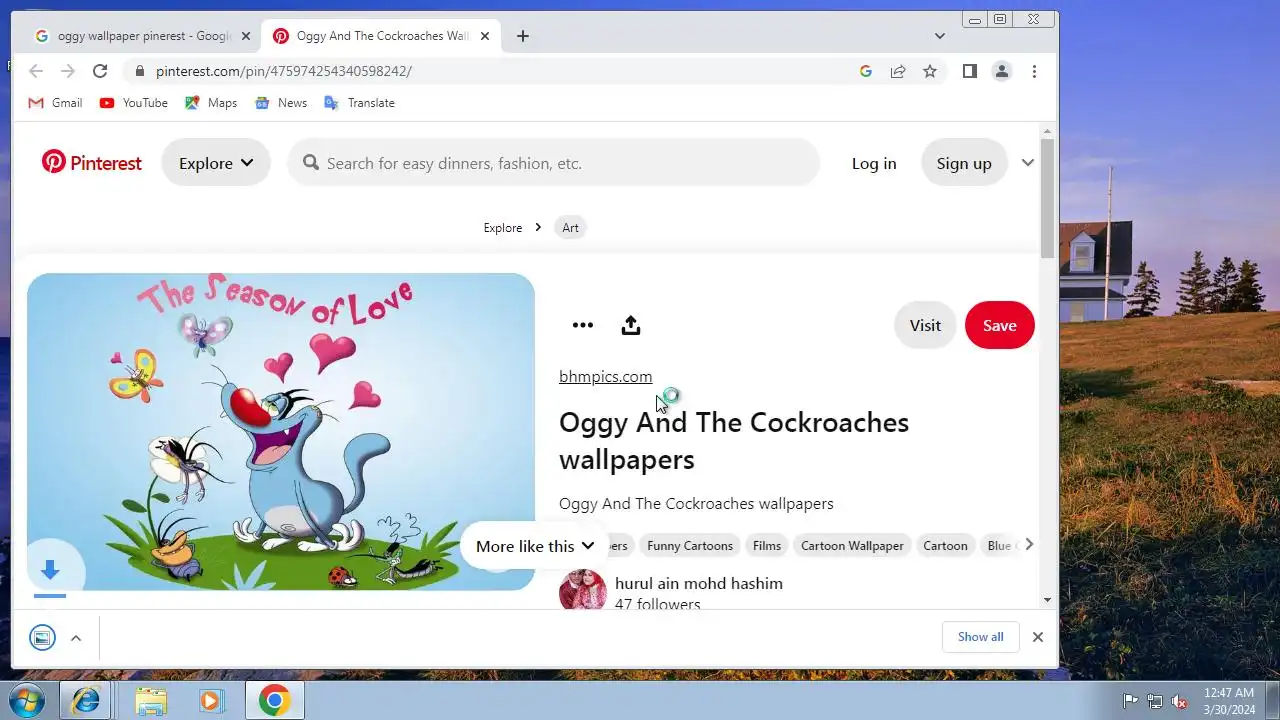This screenshot has width=1280, height=720.
Task: Click the network tray icon
Action: (1155, 701)
